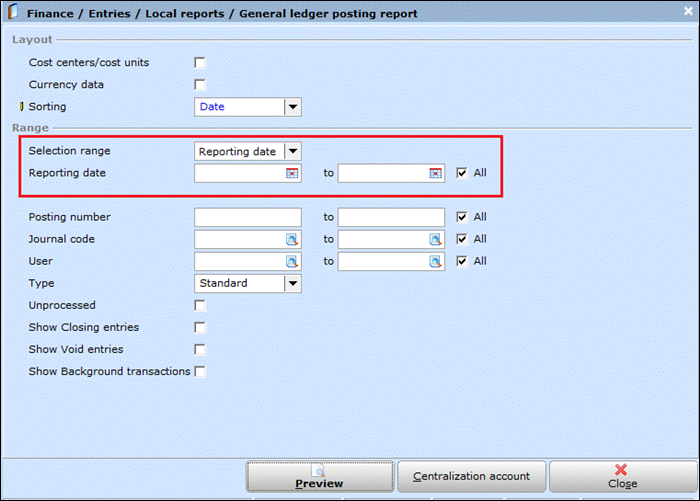Uncheck All for Posting number
This screenshot has height=501, width=700.
(462, 217)
